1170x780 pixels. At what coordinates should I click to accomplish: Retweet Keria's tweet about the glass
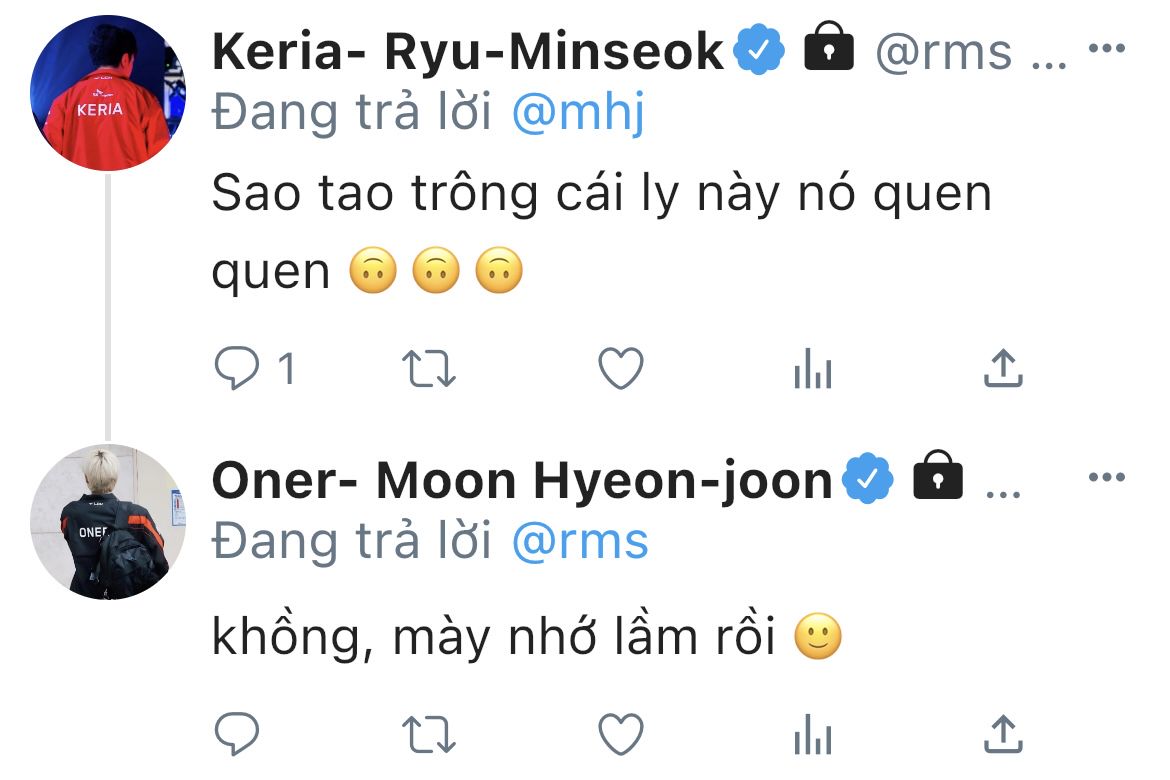pyautogui.click(x=429, y=369)
